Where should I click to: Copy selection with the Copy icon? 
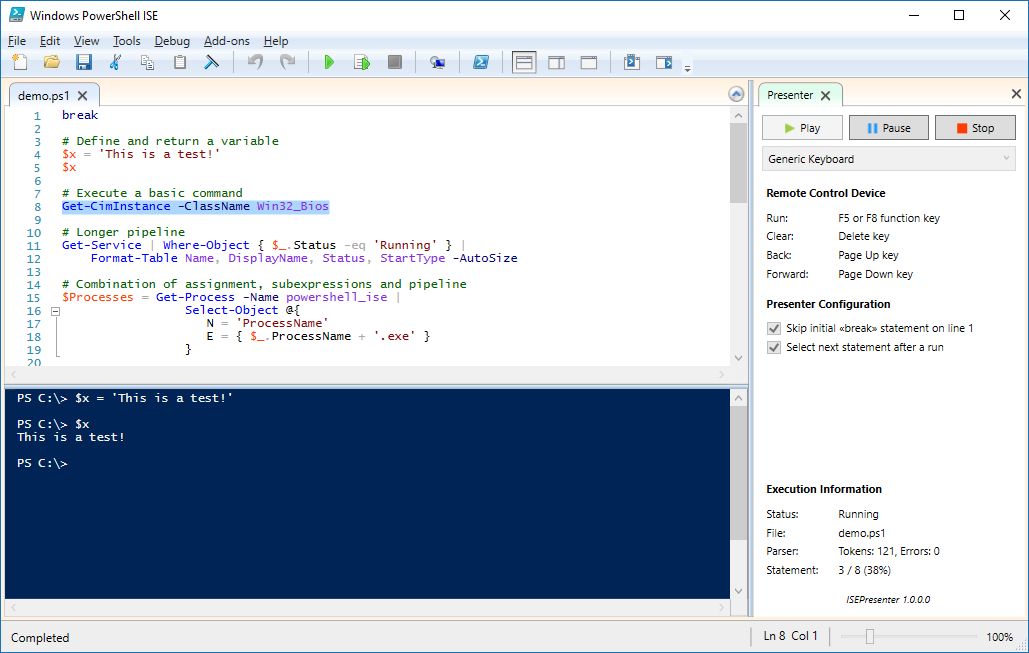point(147,62)
